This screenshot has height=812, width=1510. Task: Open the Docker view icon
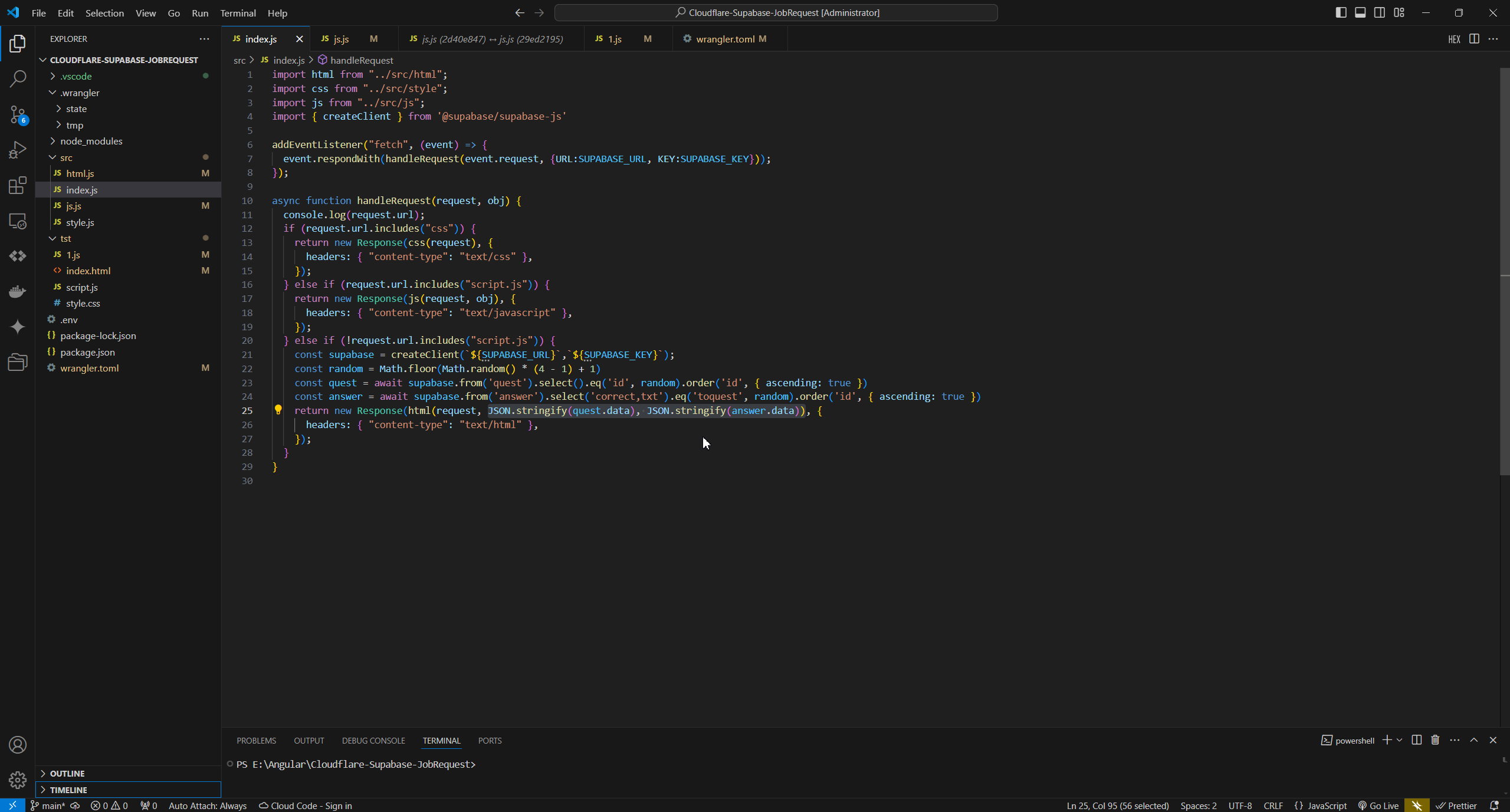point(18,292)
